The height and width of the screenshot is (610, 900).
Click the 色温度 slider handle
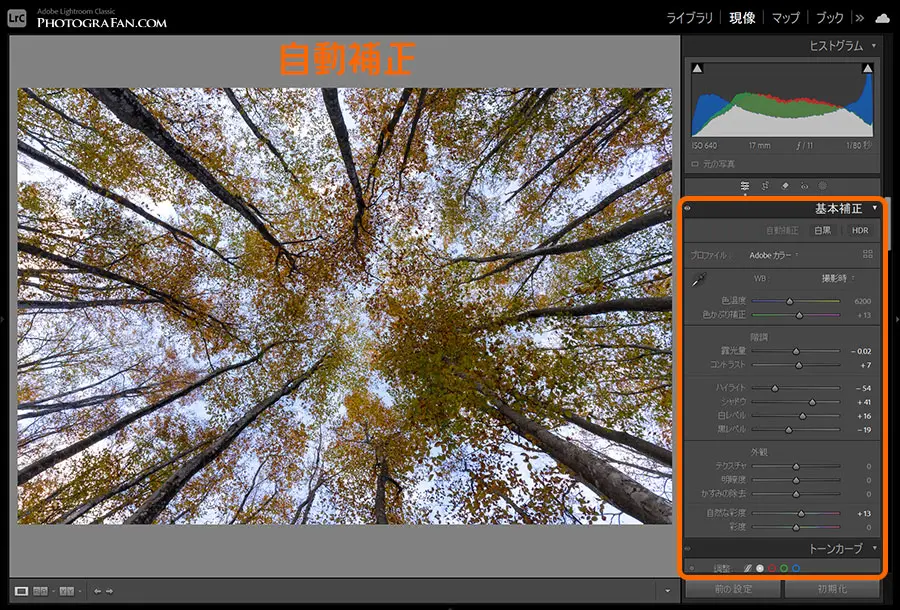pos(790,301)
